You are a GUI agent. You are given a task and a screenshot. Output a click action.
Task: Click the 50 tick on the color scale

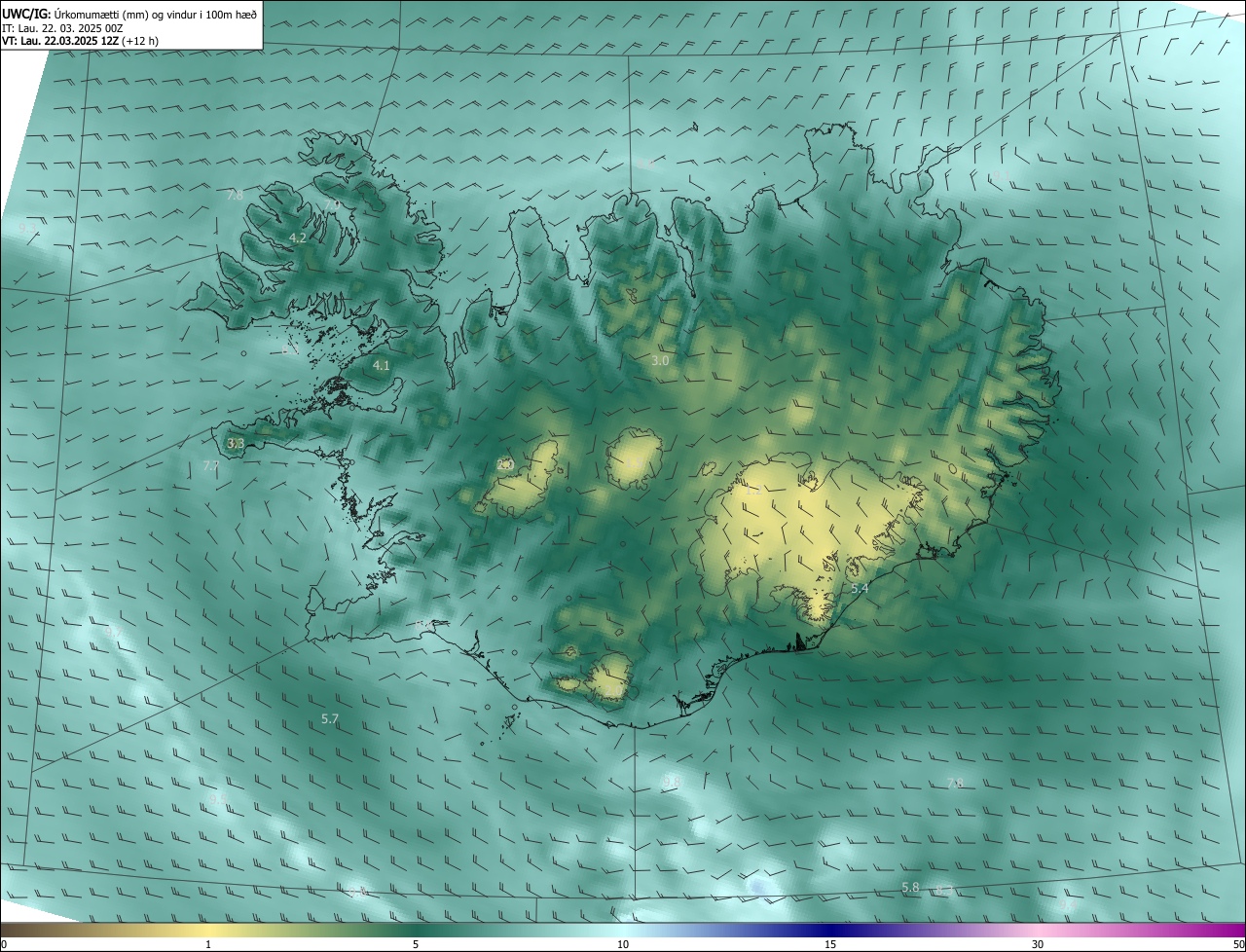pyautogui.click(x=1239, y=945)
